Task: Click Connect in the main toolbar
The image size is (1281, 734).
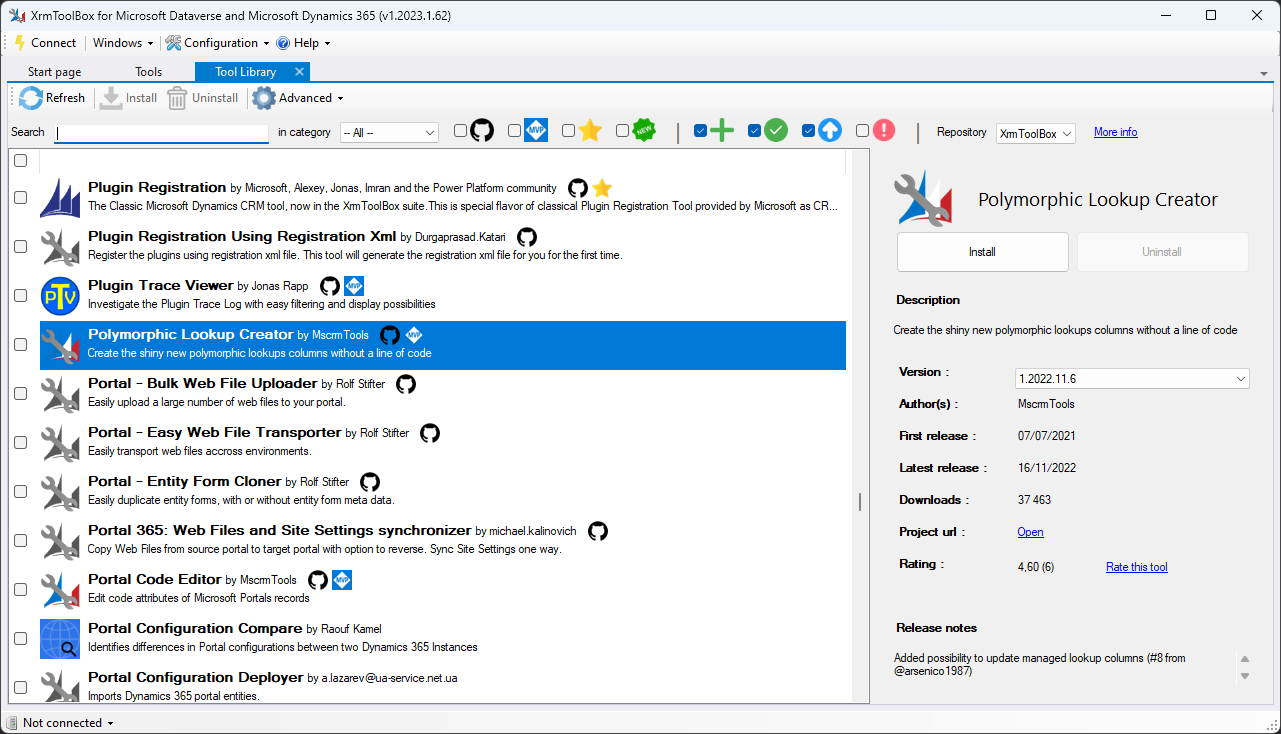Action: [x=44, y=43]
